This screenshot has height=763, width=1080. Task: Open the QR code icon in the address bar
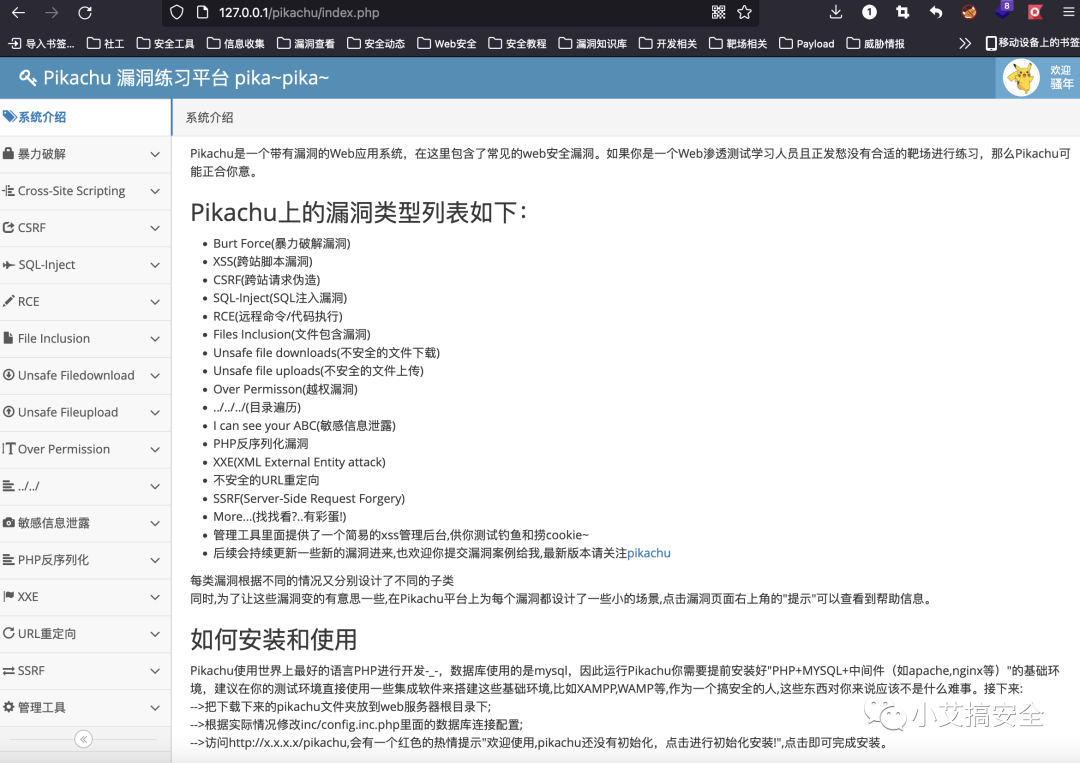click(x=718, y=12)
